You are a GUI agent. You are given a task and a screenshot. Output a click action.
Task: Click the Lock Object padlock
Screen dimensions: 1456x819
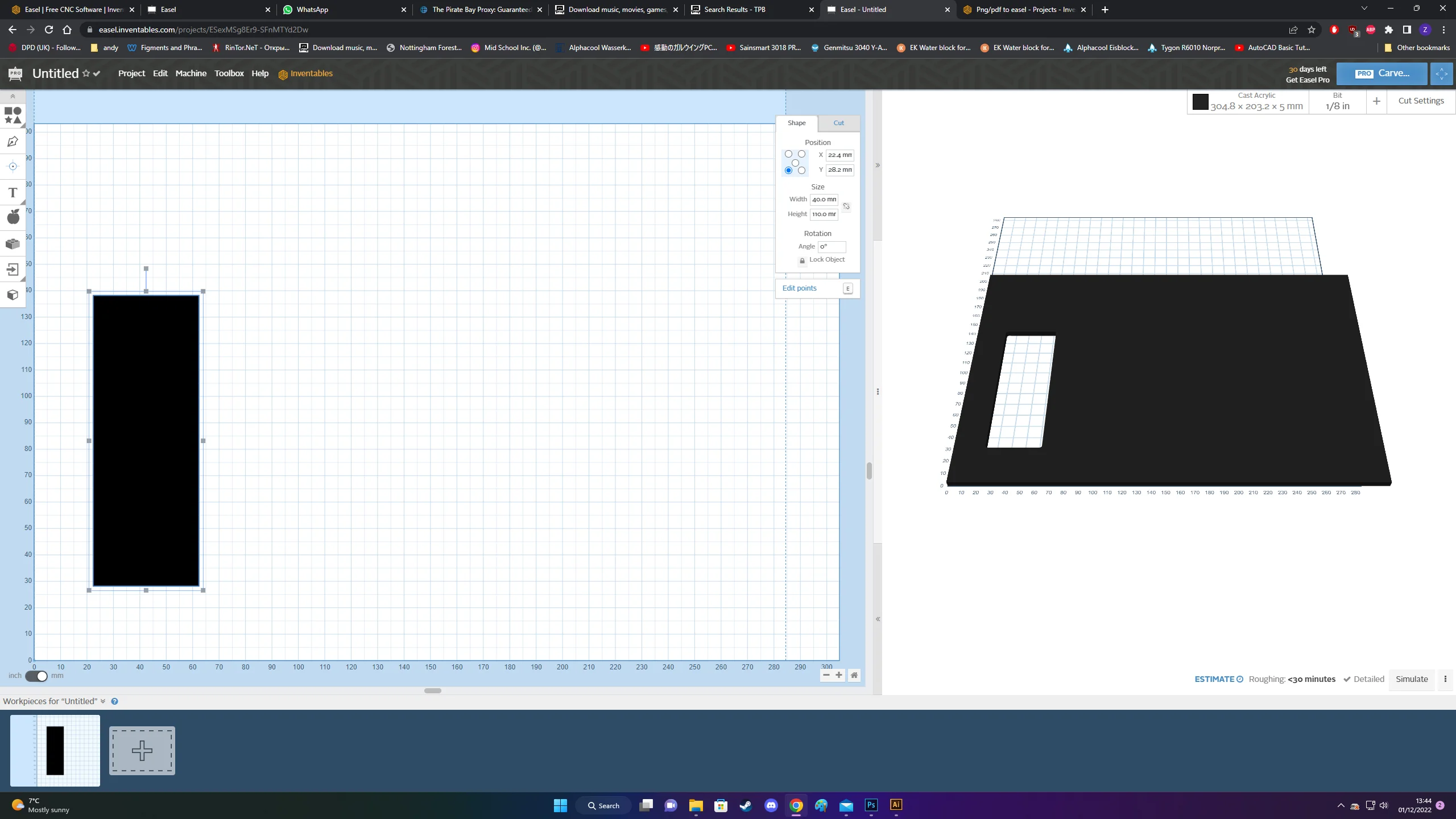click(x=803, y=260)
